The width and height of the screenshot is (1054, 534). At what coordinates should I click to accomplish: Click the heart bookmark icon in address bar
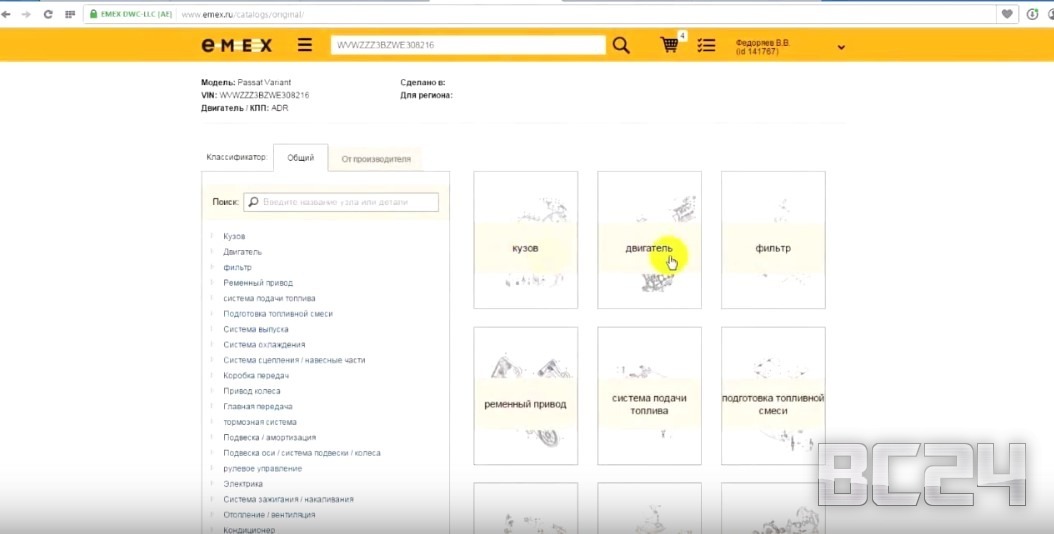1007,14
